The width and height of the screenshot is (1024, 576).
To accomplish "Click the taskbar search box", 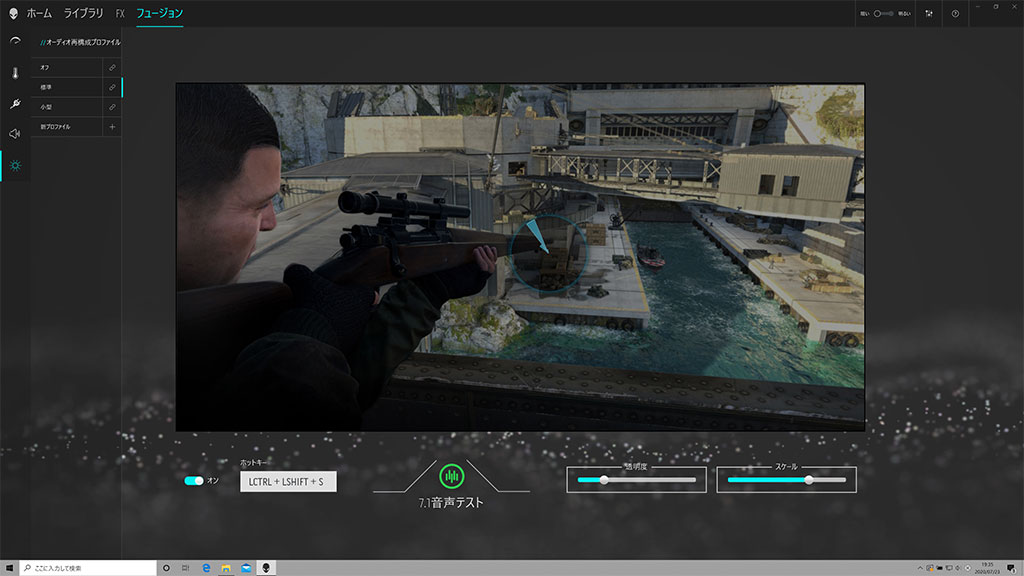I will [x=88, y=568].
